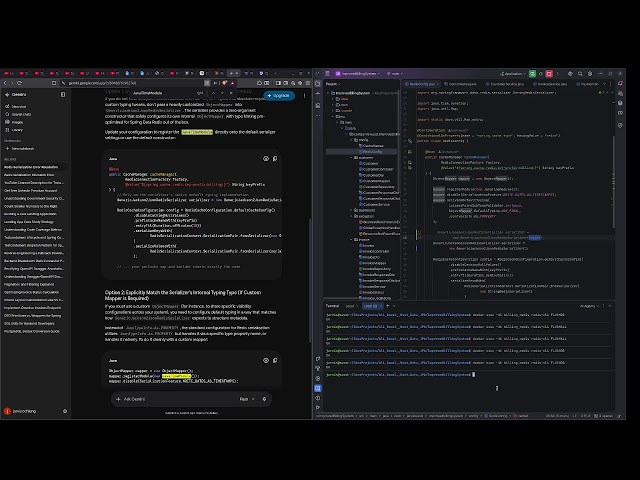Open recent chat 'SQL Drills for Backend Developers'
The height and width of the screenshot is (480, 640).
(29, 324)
